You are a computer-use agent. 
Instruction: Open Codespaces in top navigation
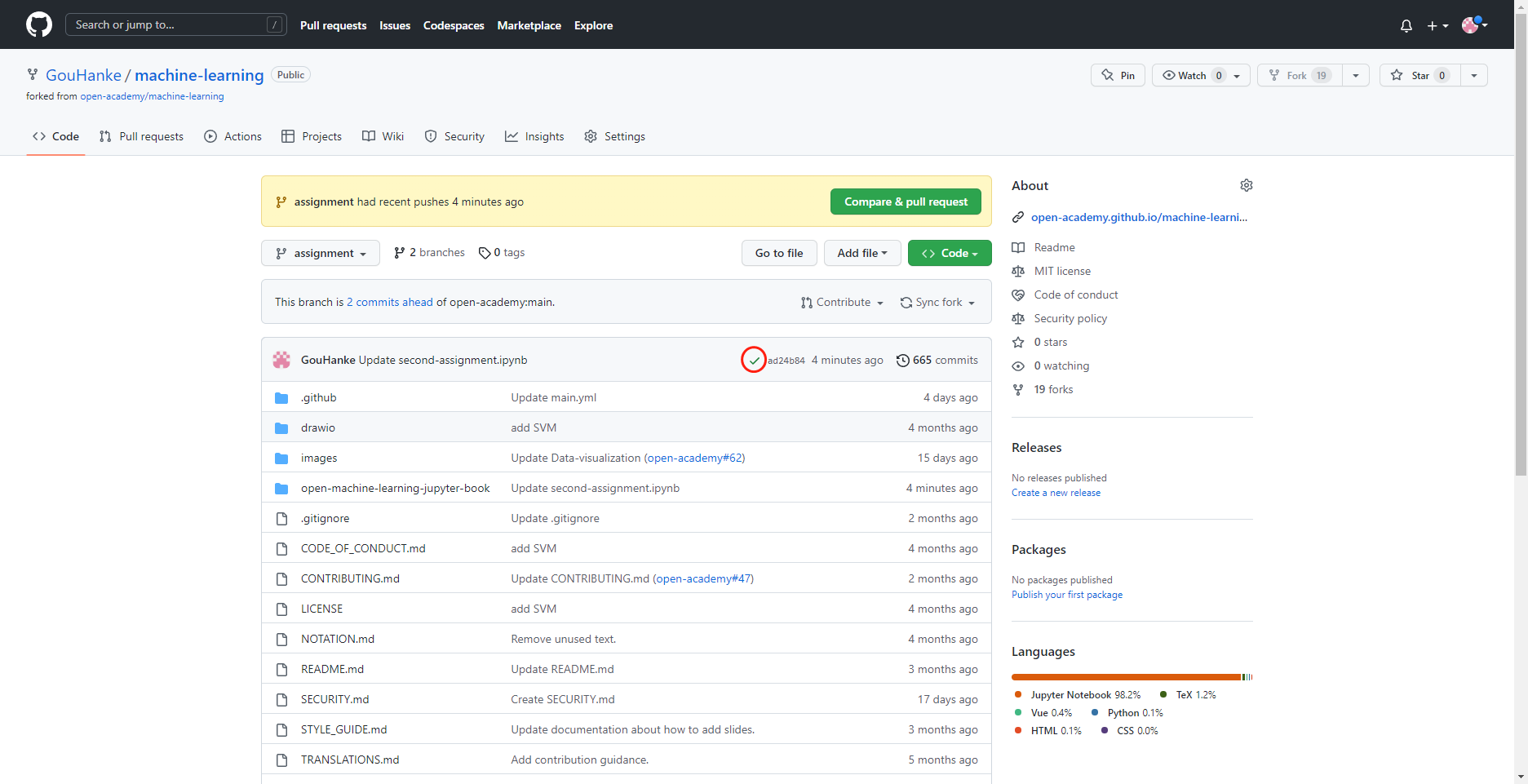[454, 25]
